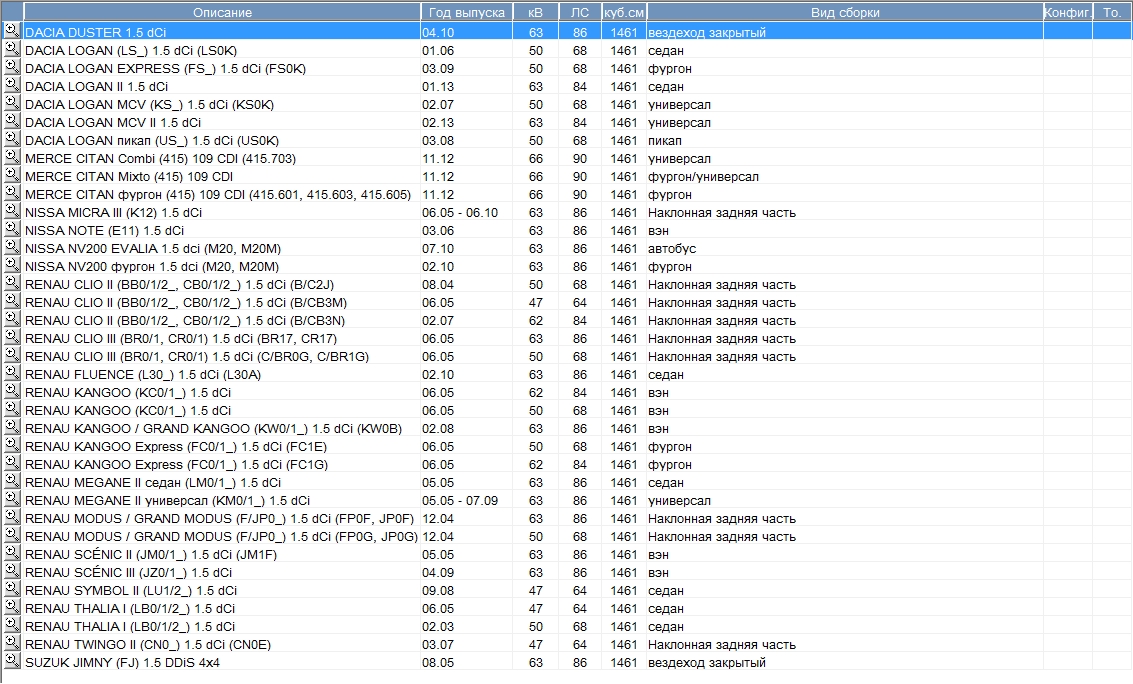The image size is (1133, 684).
Task: Select RENAU SCÉNIC II (JM0/1_) 1.5 dCi (JM1F)
Action: [151, 555]
